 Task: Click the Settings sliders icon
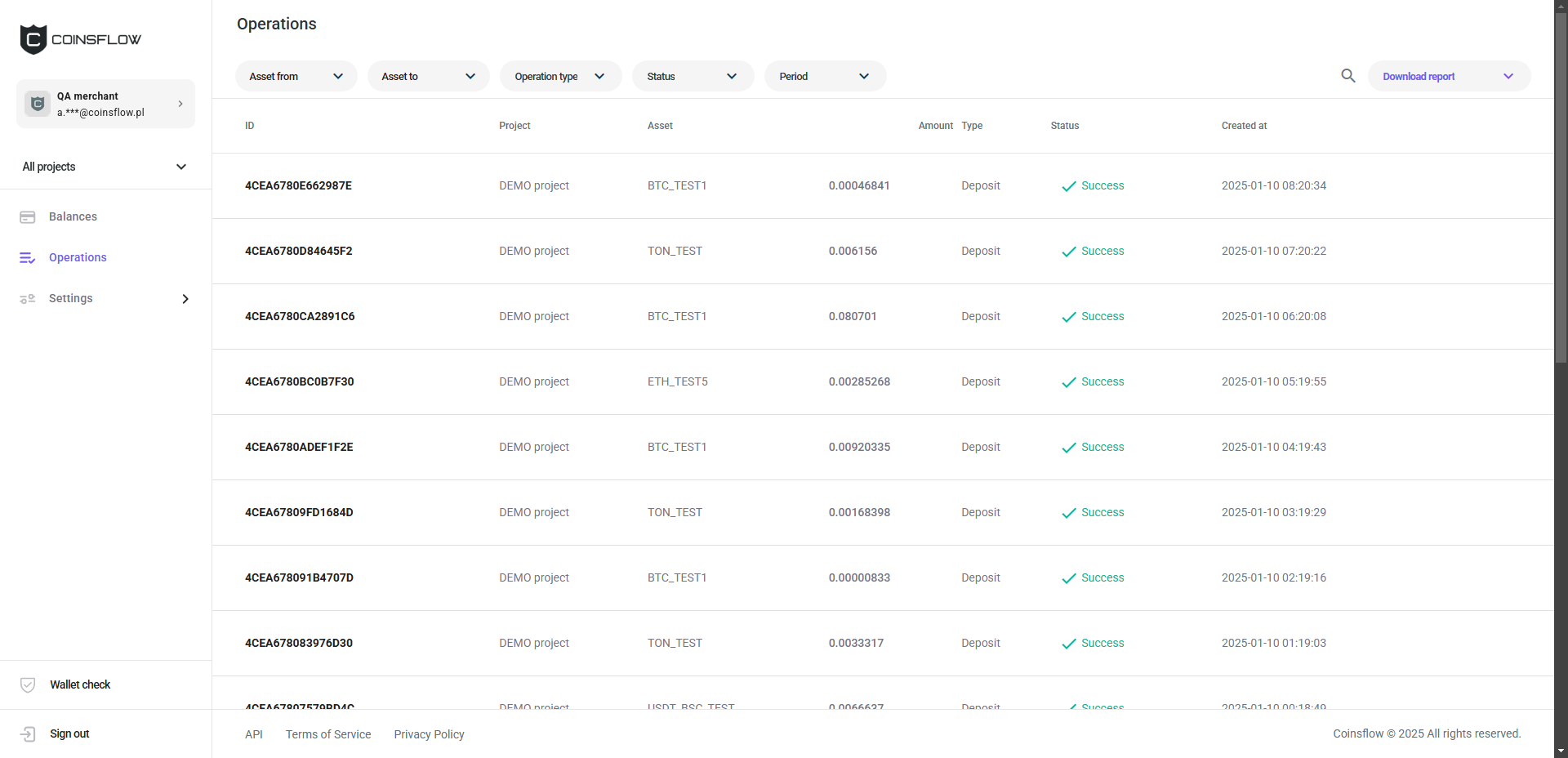28,299
